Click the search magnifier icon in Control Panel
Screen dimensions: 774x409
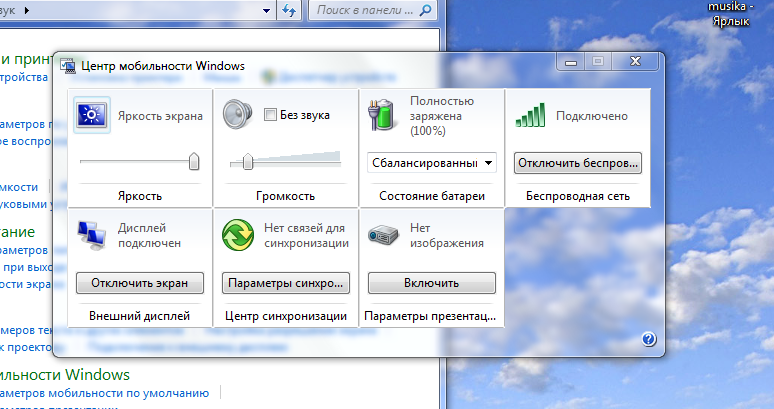(x=426, y=10)
